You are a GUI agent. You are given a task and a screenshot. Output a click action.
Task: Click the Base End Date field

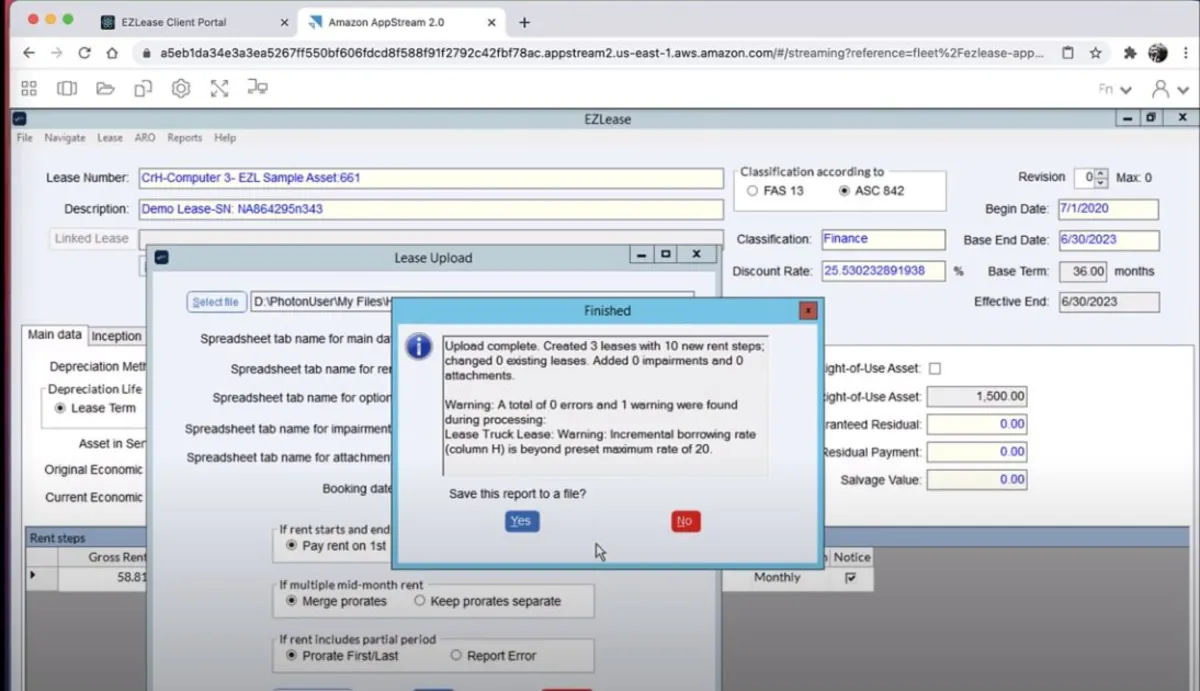tap(1109, 240)
